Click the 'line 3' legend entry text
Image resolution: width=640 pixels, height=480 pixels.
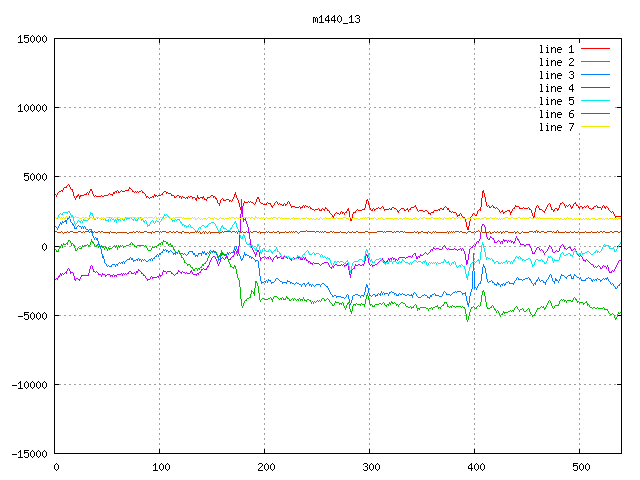coord(557,75)
